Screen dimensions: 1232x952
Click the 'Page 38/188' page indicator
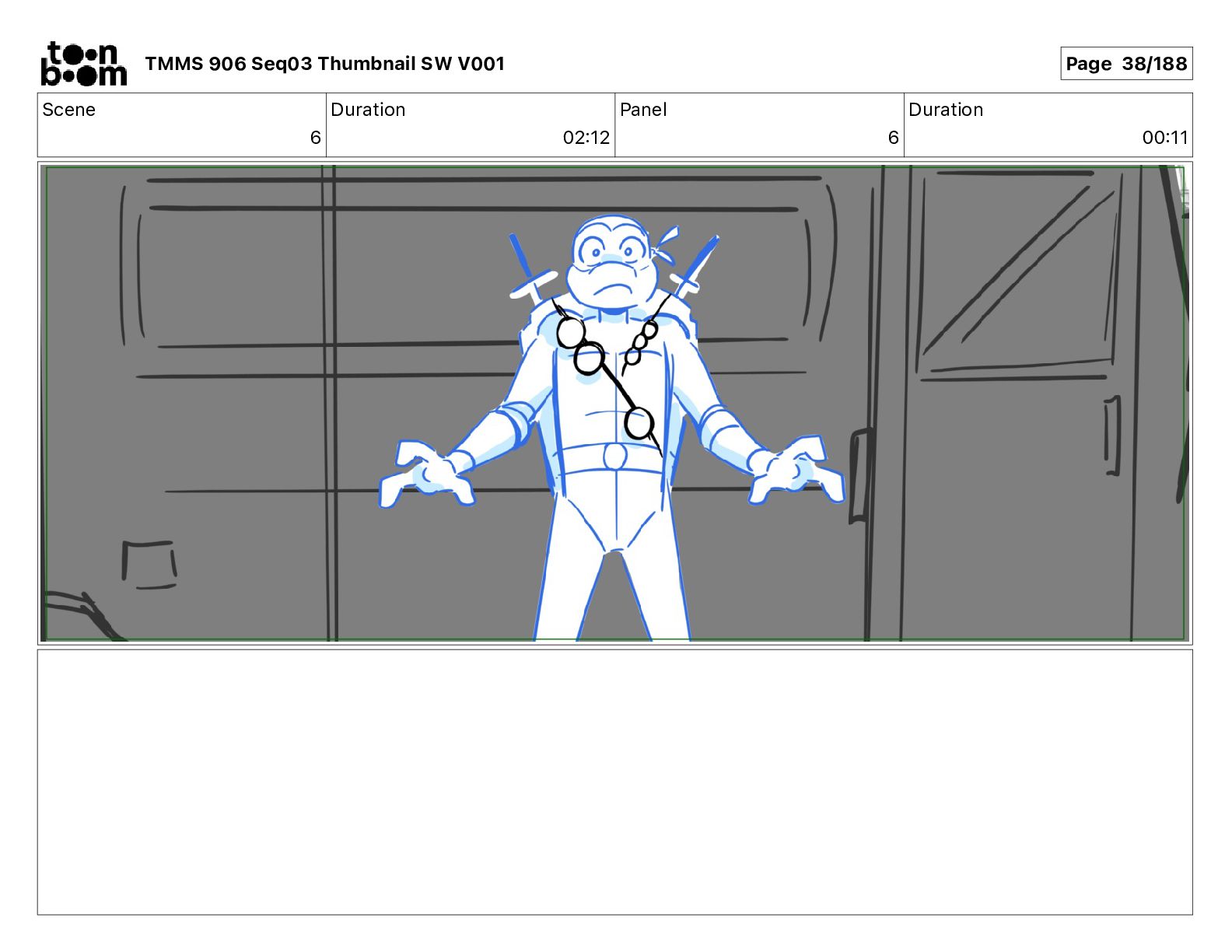[1126, 64]
